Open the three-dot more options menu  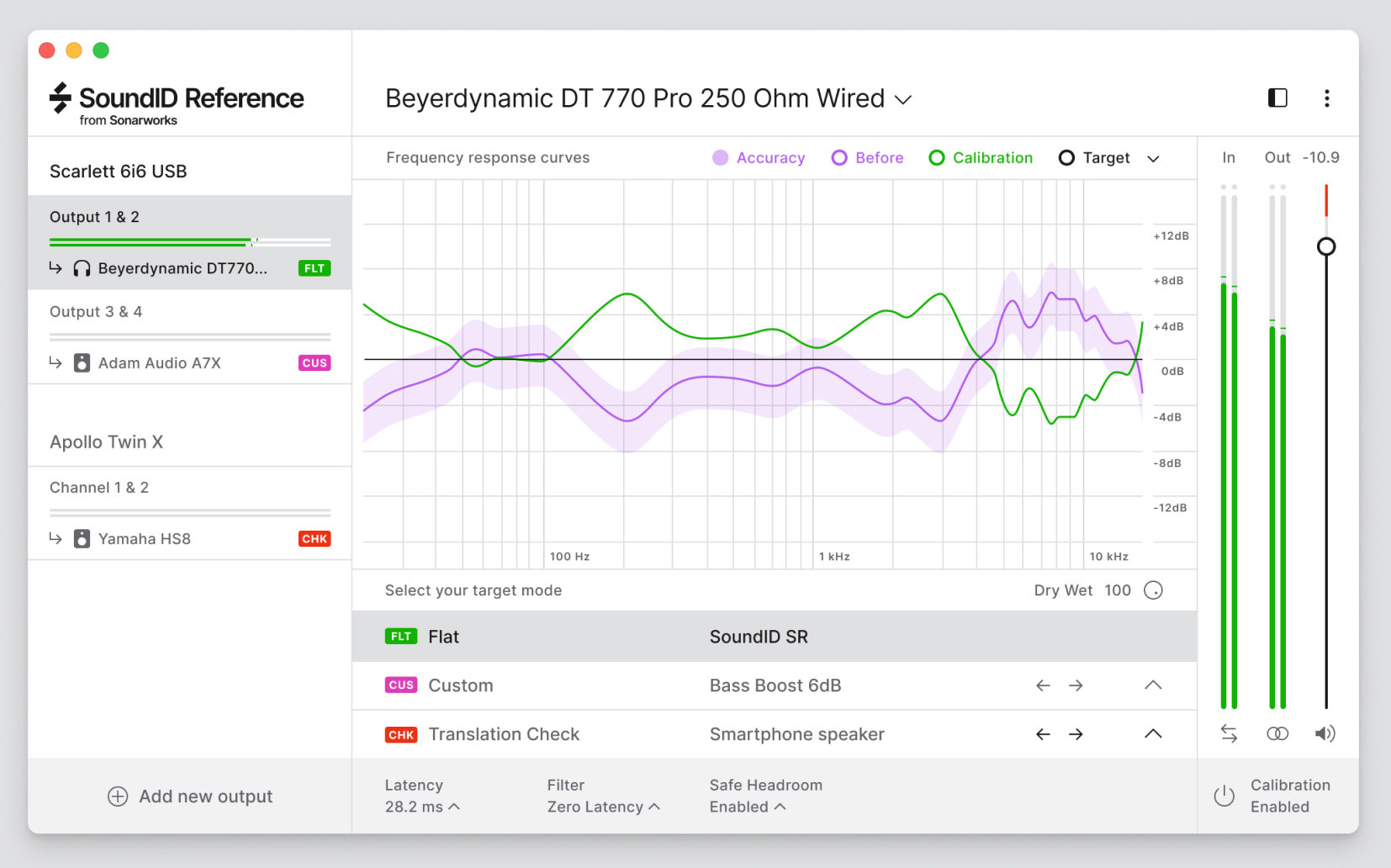1327,98
